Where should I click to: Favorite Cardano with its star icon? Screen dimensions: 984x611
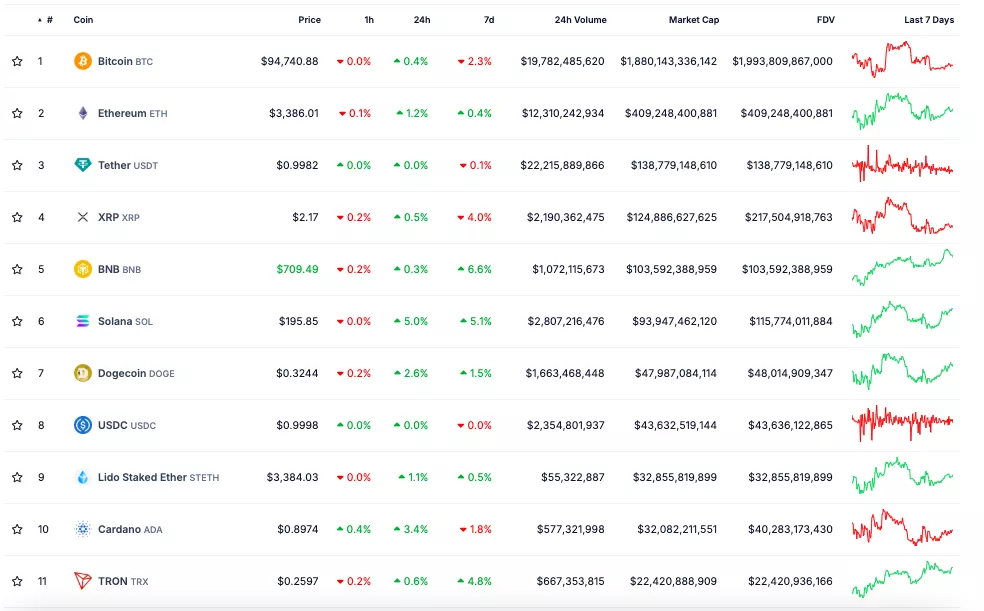(17, 529)
